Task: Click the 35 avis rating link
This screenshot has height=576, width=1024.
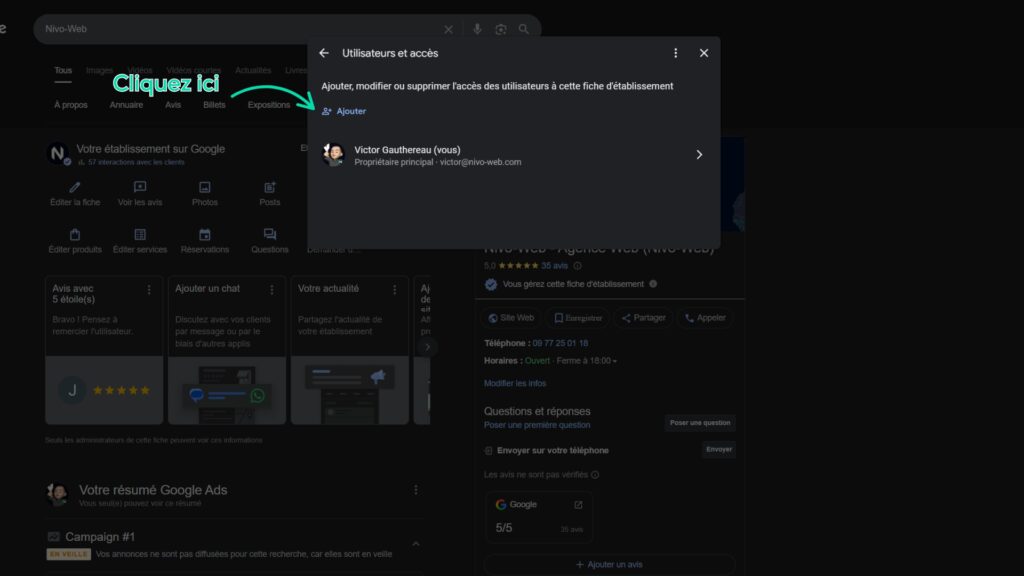Action: point(554,266)
